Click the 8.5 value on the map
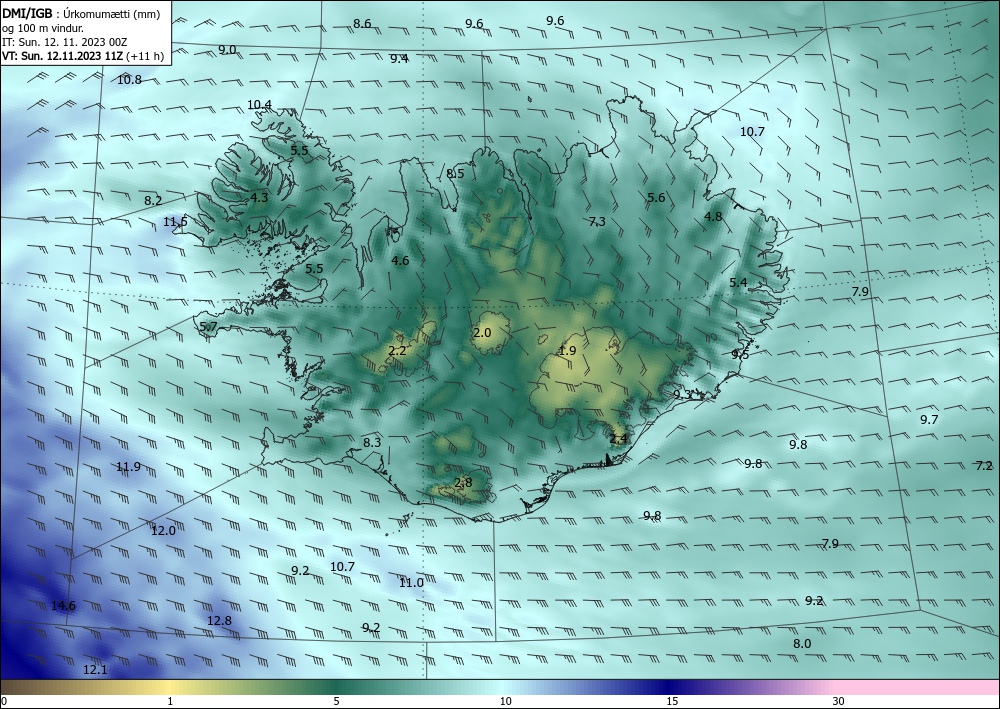 point(455,173)
